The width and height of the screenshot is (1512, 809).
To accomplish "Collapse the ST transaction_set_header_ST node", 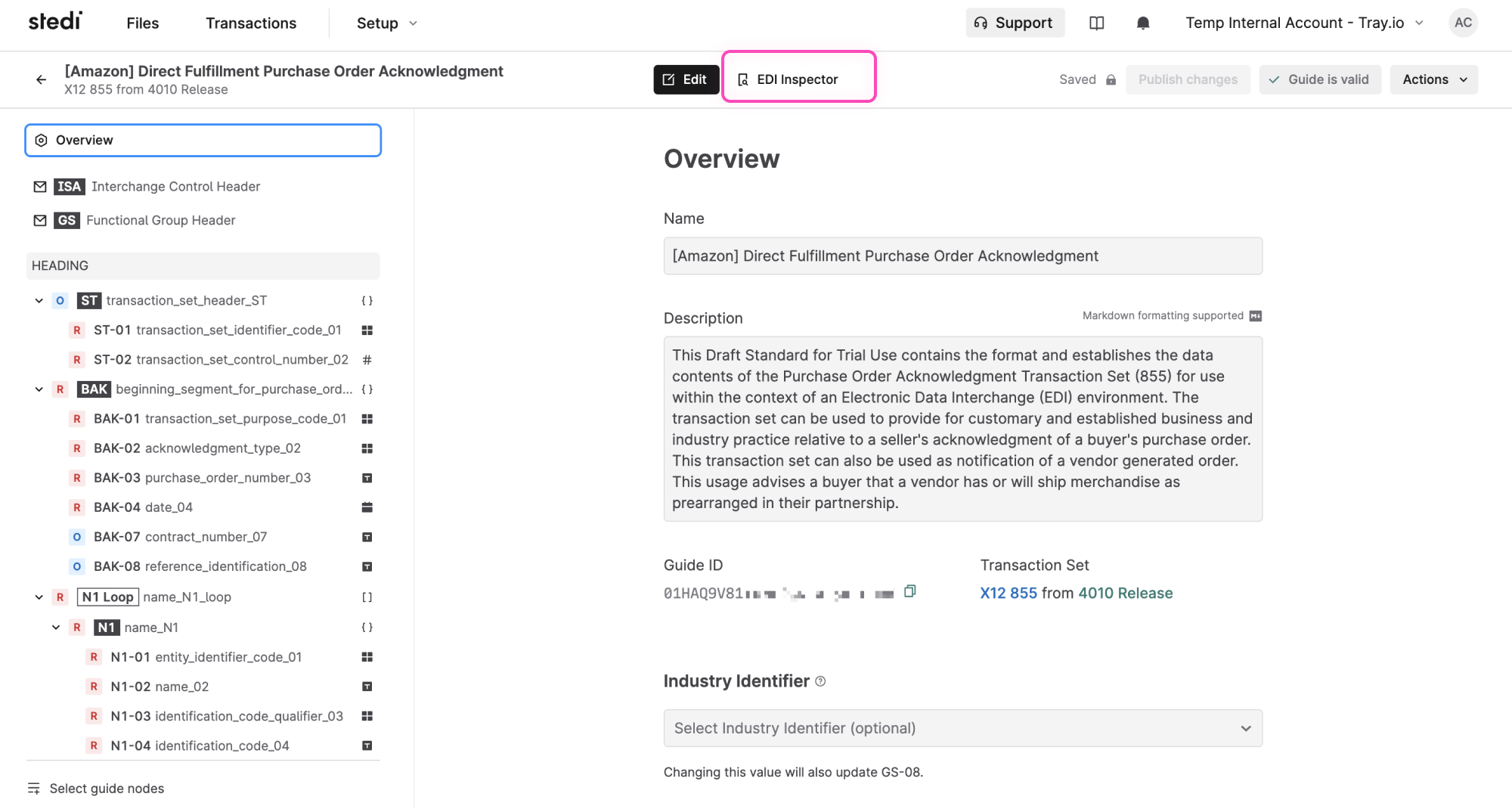I will click(x=39, y=301).
